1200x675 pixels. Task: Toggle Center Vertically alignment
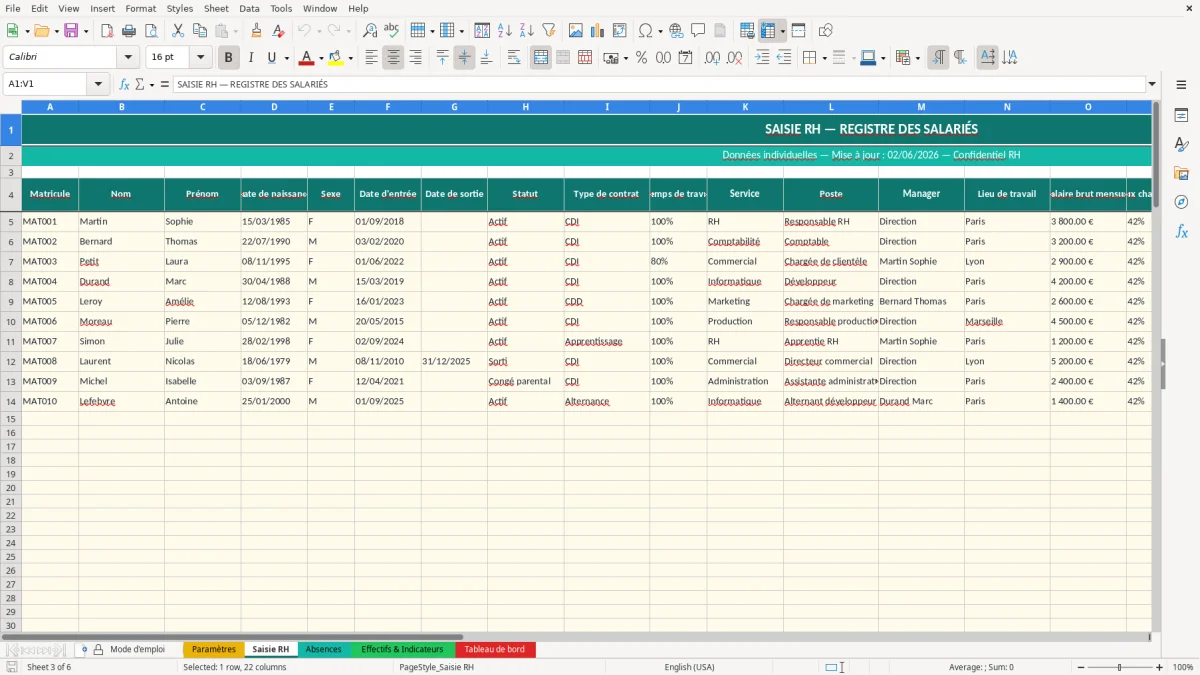point(464,58)
